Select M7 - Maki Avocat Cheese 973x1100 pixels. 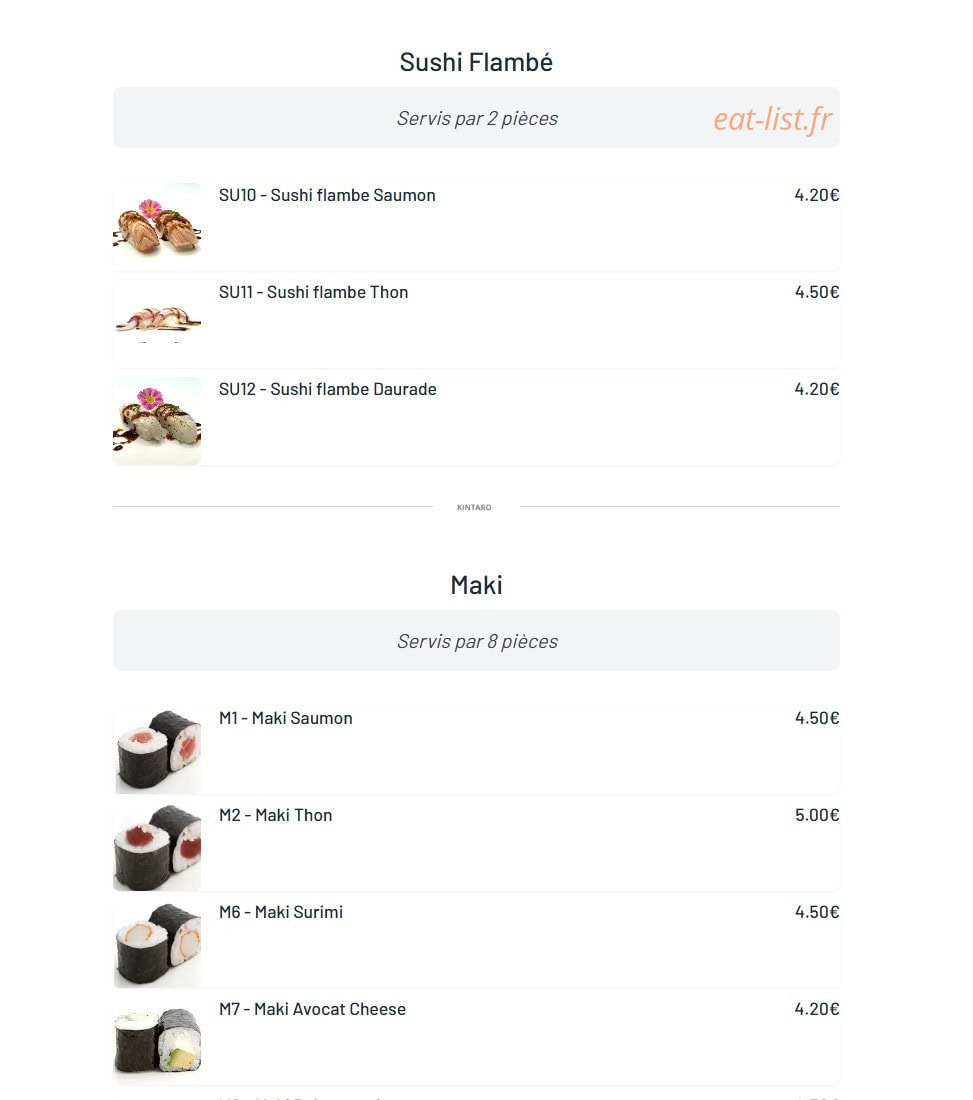312,1009
